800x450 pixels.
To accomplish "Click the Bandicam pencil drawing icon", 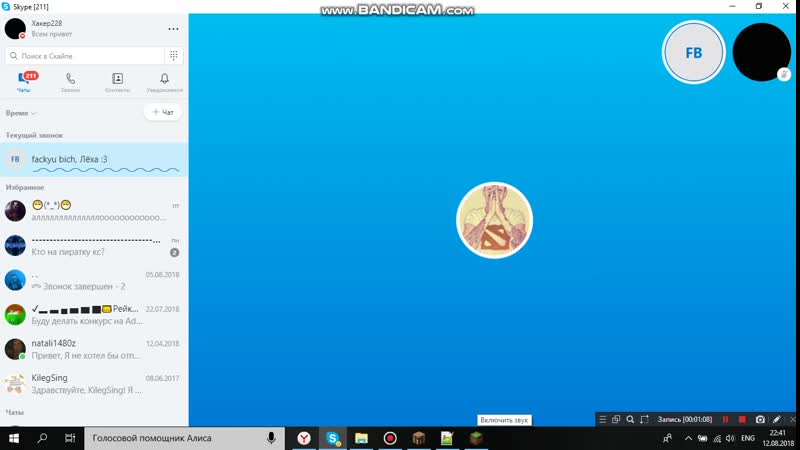I will tap(777, 419).
